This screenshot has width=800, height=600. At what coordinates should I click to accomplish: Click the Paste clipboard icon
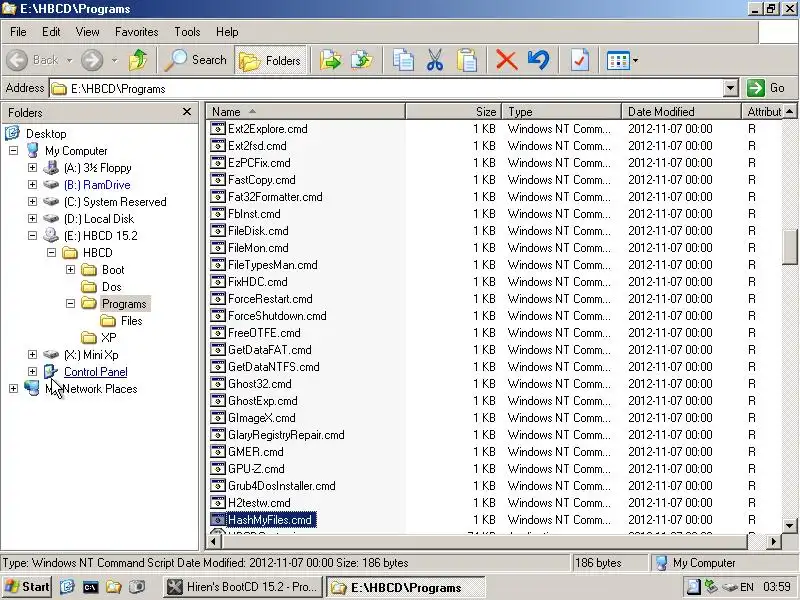tap(467, 60)
